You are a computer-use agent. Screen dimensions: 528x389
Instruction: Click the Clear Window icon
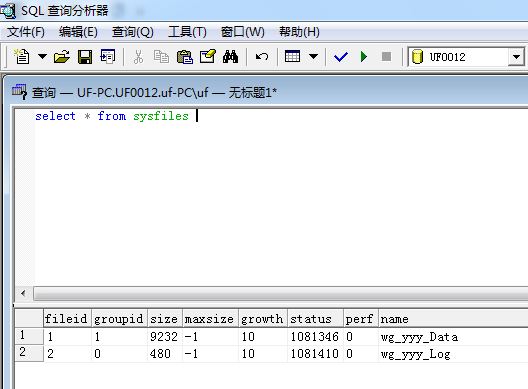207,56
